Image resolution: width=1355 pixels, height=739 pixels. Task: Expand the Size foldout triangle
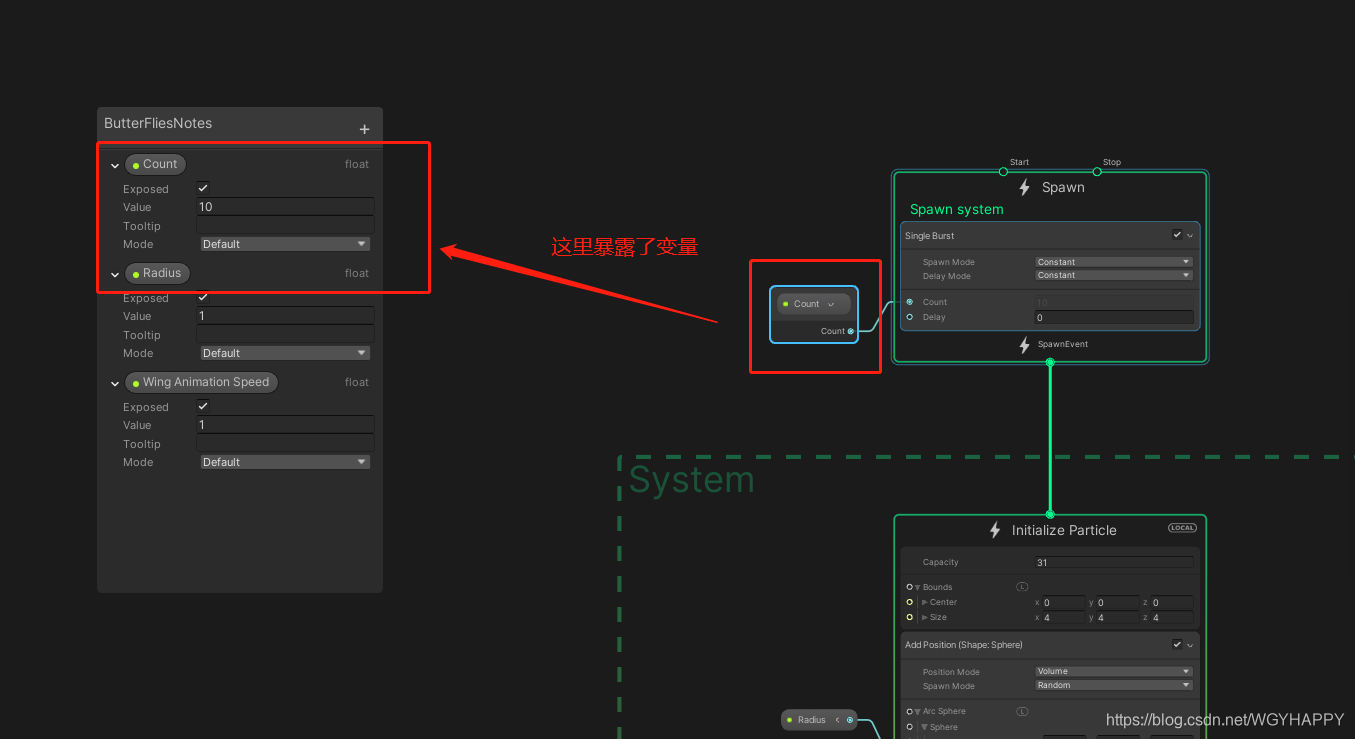pyautogui.click(x=925, y=617)
